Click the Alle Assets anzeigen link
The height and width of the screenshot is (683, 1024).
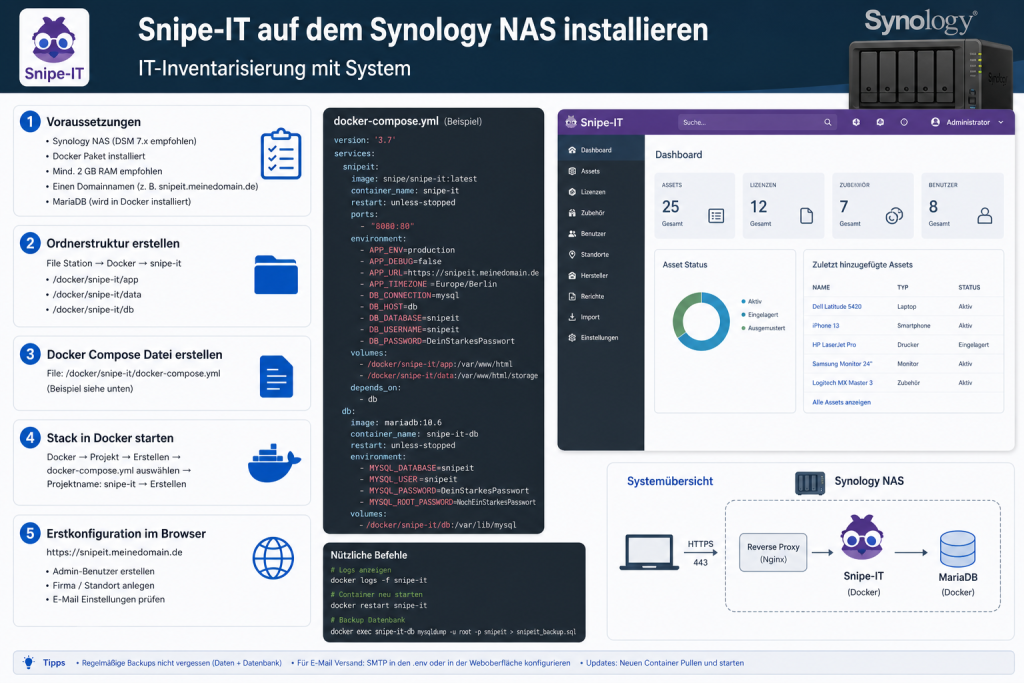841,402
